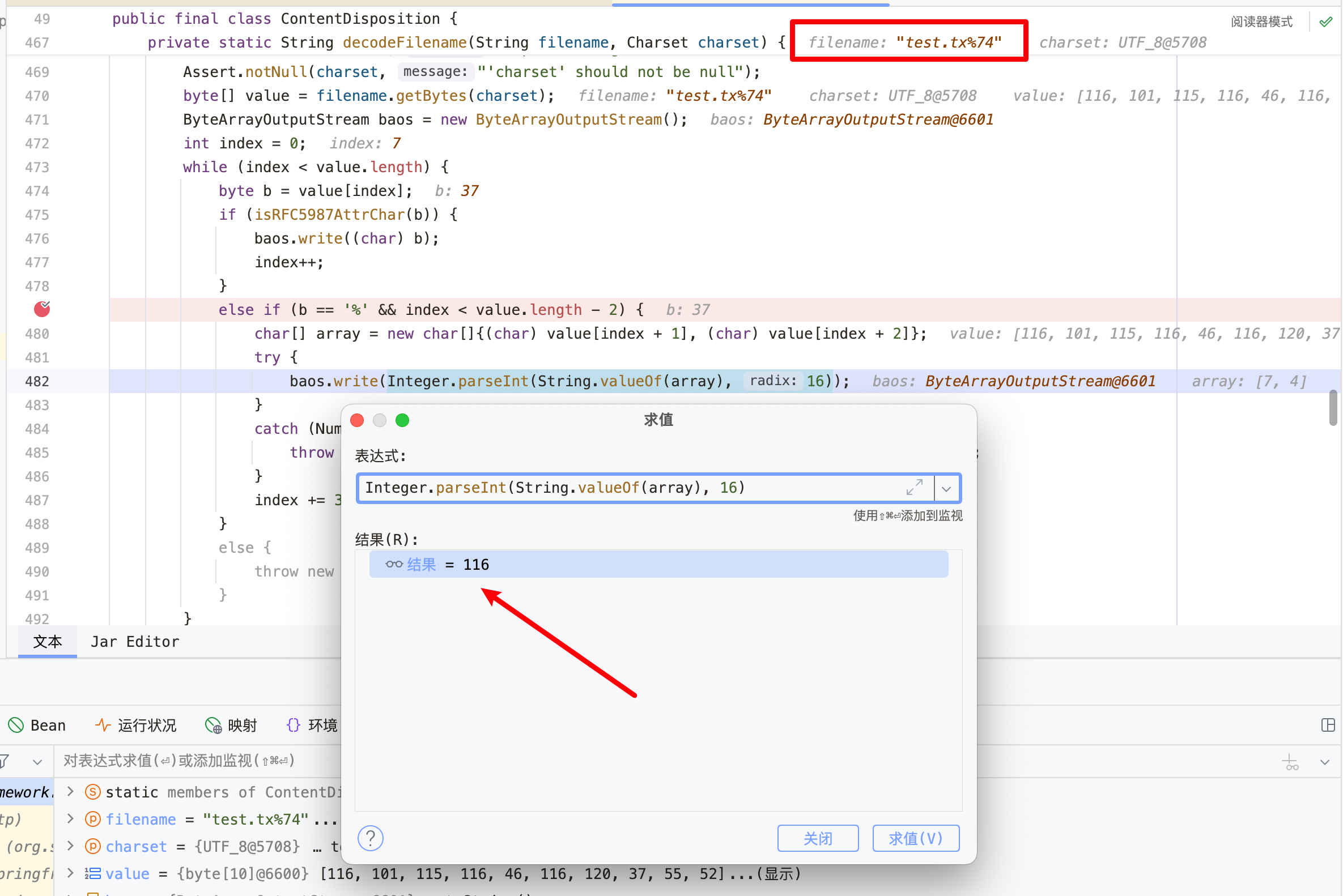
Task: Click the expand expression field icon
Action: [915, 488]
